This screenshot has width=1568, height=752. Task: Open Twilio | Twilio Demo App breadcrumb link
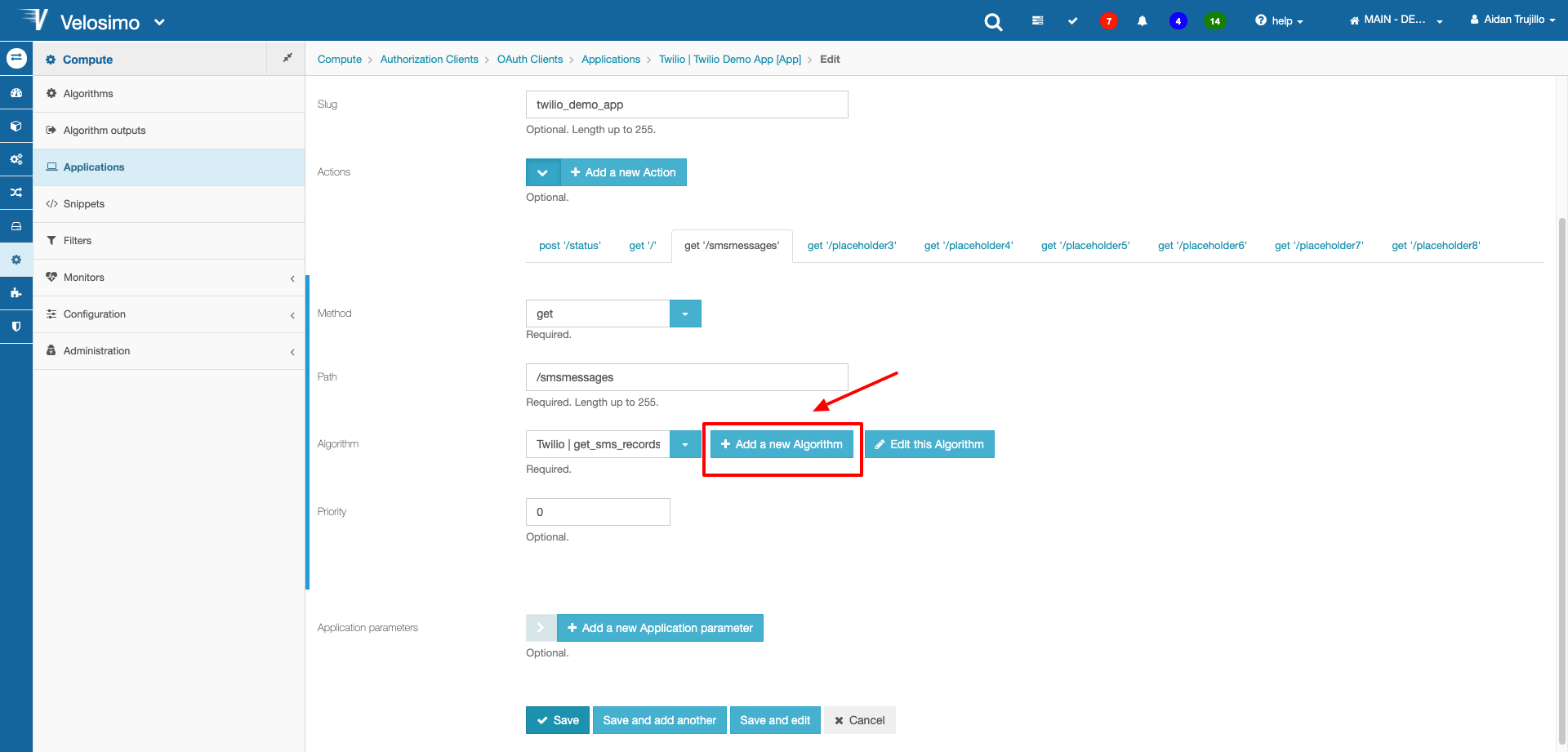coord(730,60)
